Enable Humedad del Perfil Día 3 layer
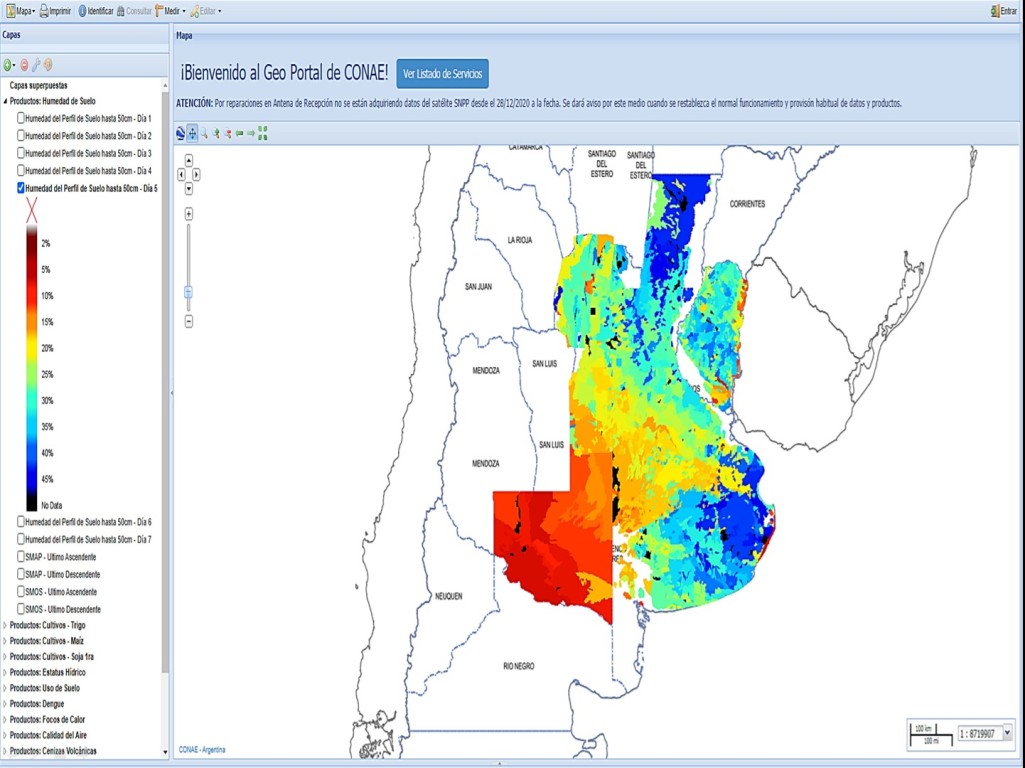Image resolution: width=1025 pixels, height=768 pixels. pos(21,153)
